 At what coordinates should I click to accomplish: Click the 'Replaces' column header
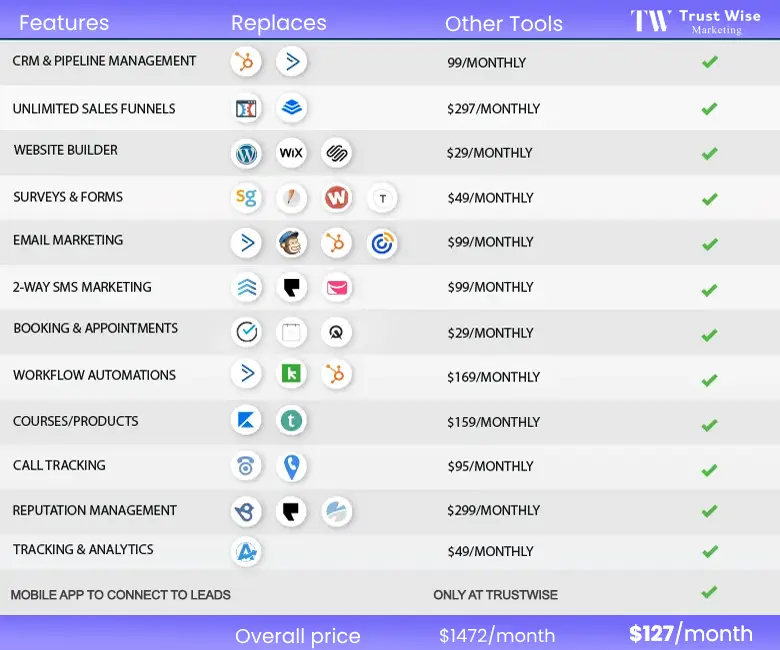point(279,23)
